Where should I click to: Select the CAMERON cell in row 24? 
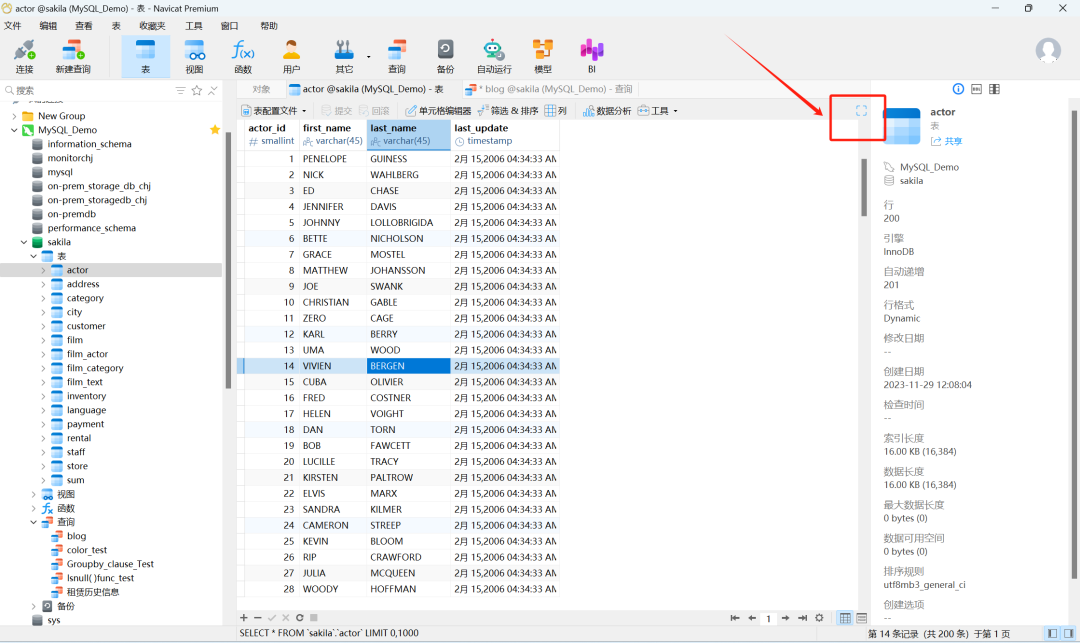pos(333,525)
